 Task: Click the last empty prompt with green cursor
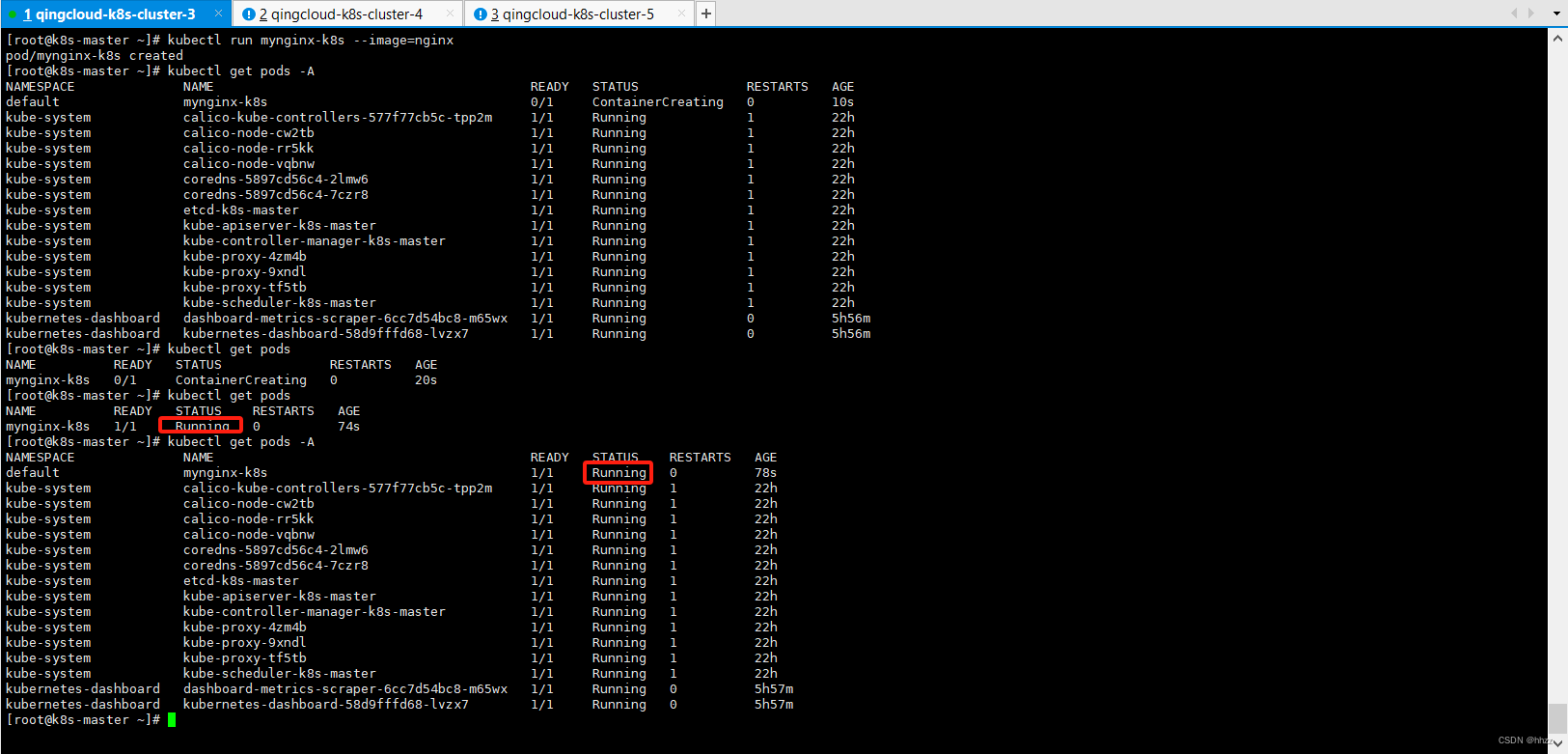click(91, 720)
